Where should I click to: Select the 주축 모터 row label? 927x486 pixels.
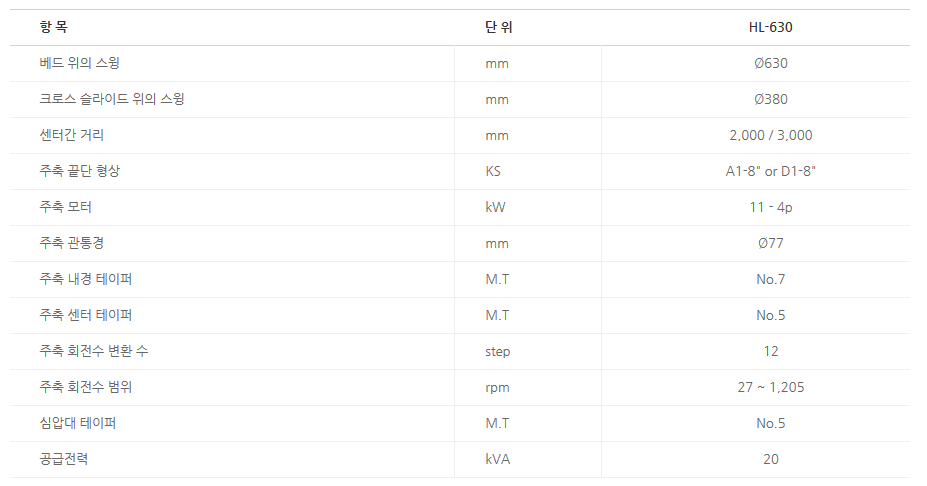66,207
